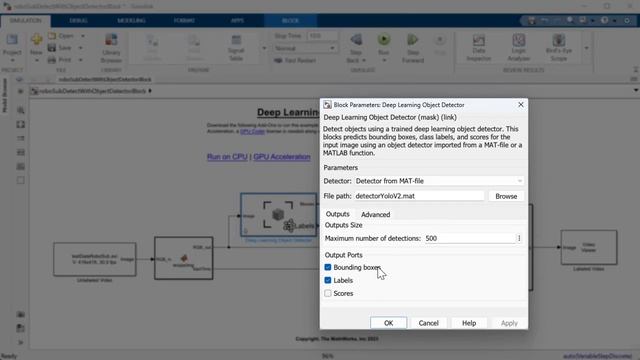Edit the Stop Time field

tap(322, 36)
